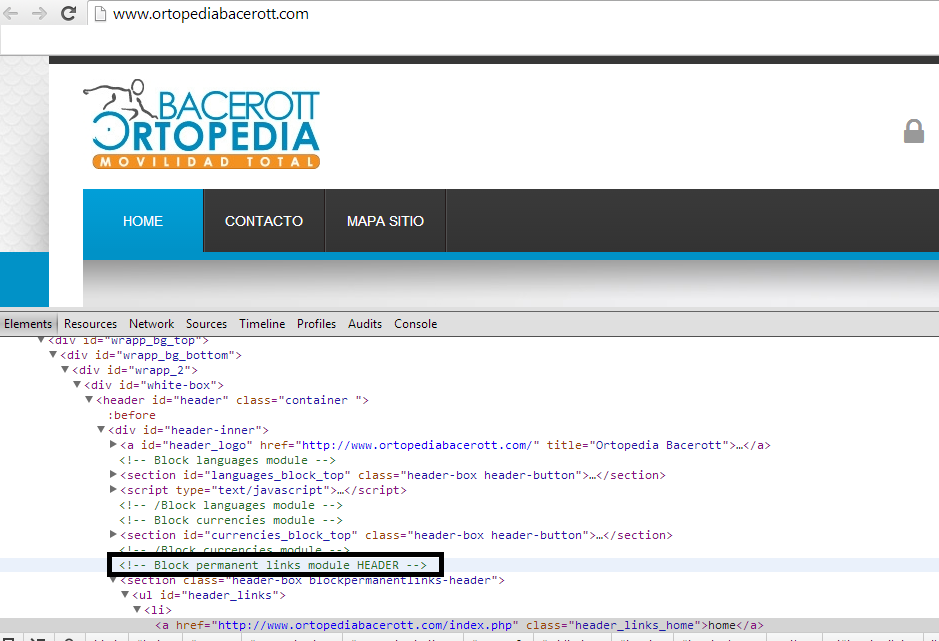Viewport: 939px width, 641px height.
Task: Reload the page with the refresh icon
Action: 69,14
